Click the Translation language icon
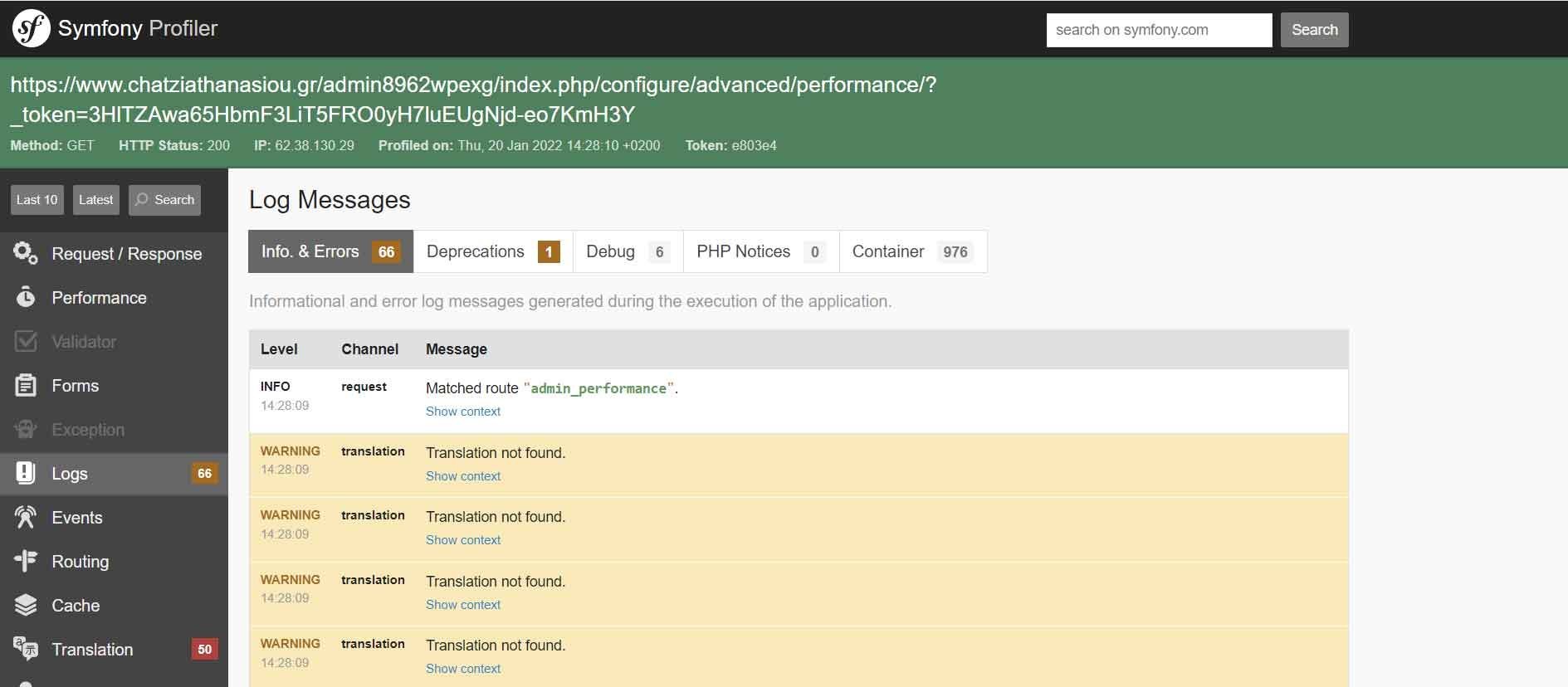 click(26, 649)
